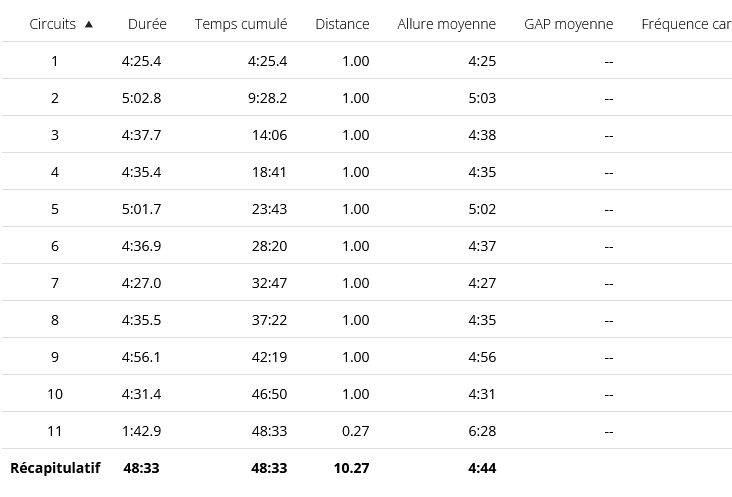Click the Fréquence cardiaque column header
Viewport: 732px width, 497px height.
686,24
